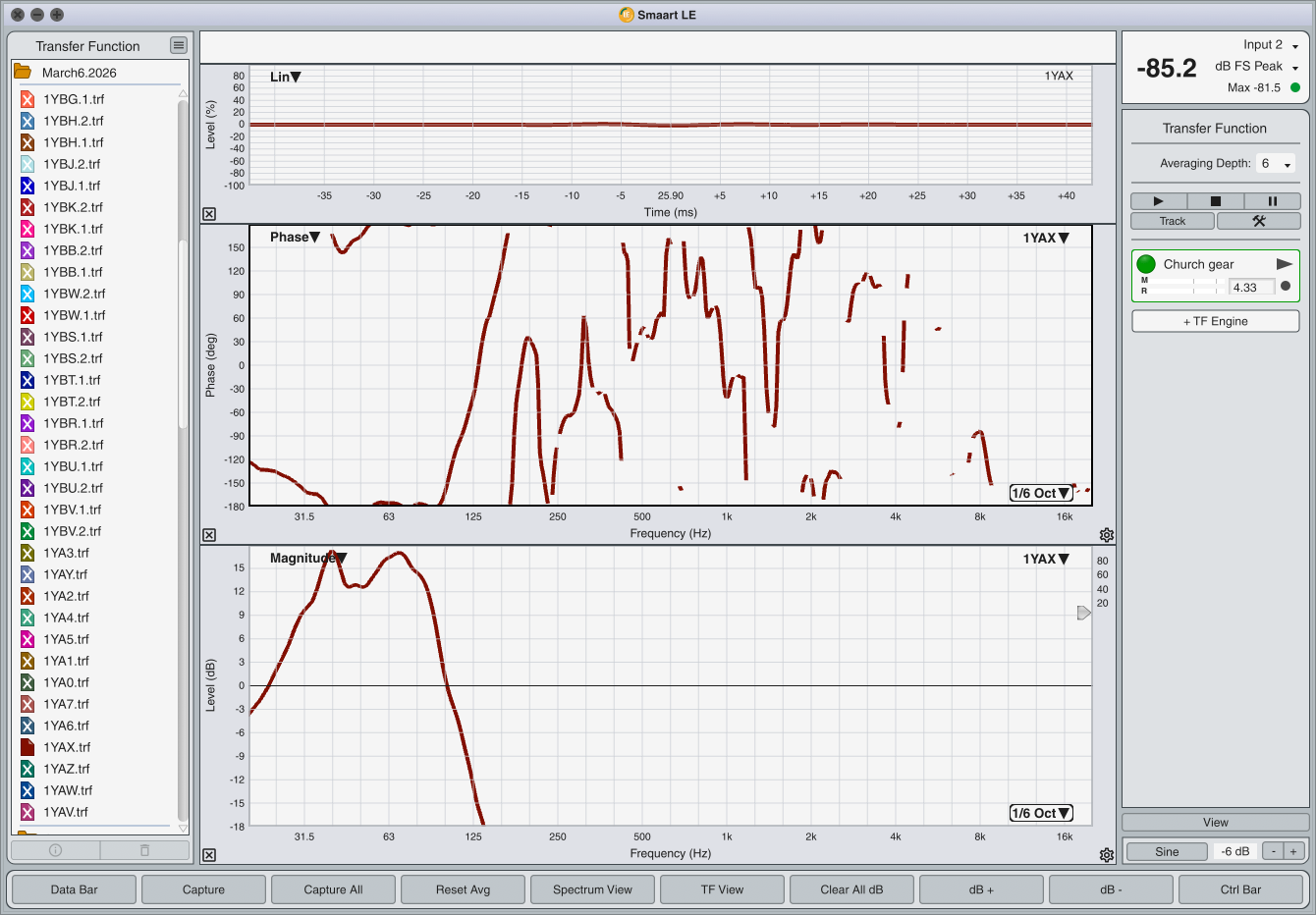The image size is (1316, 915).
Task: Open the Averaging Depth dropdown
Action: [1276, 164]
